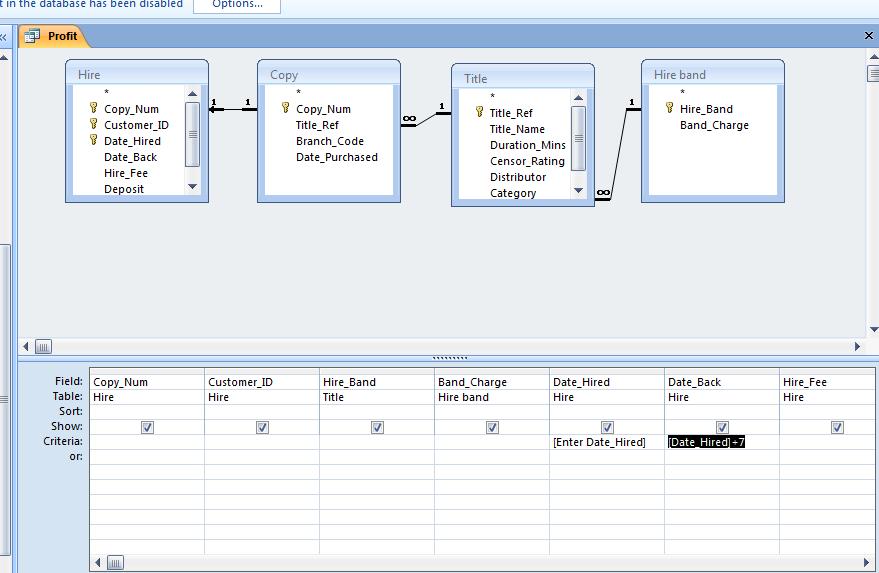
Task: Collapse the navigation pane with double chevron
Action: [x=3, y=38]
